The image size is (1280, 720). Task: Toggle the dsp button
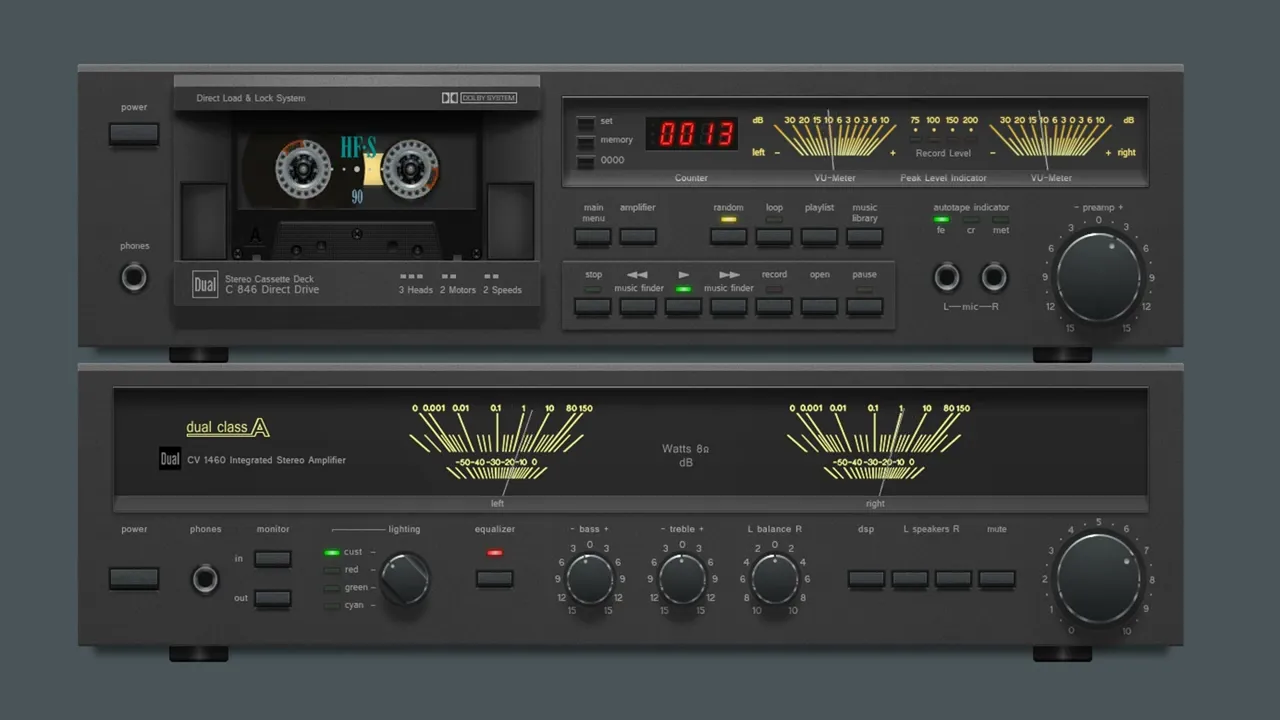pos(866,578)
